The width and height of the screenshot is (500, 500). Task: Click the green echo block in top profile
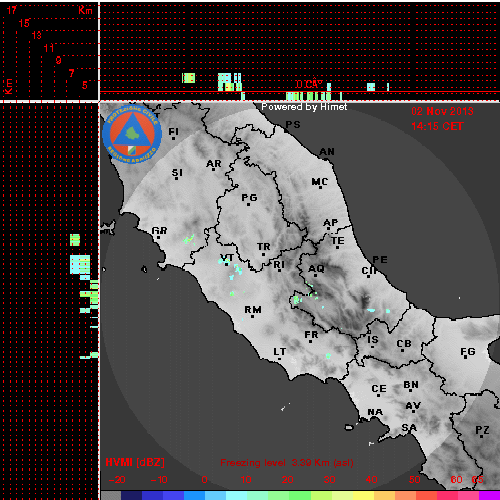[189, 78]
